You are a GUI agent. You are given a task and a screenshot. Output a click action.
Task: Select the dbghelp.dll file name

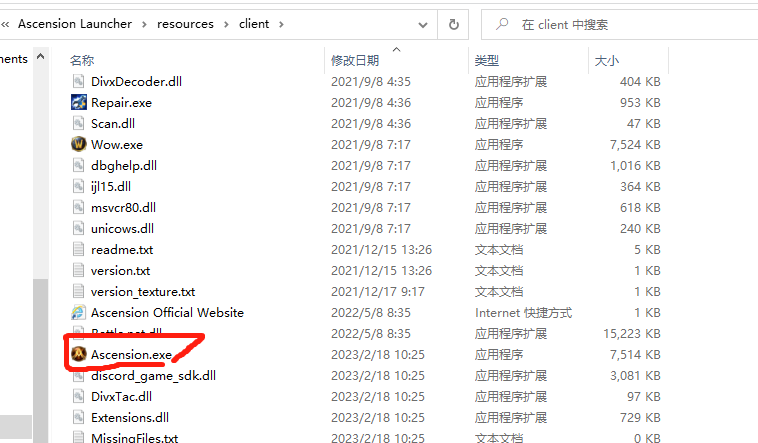tap(124, 165)
